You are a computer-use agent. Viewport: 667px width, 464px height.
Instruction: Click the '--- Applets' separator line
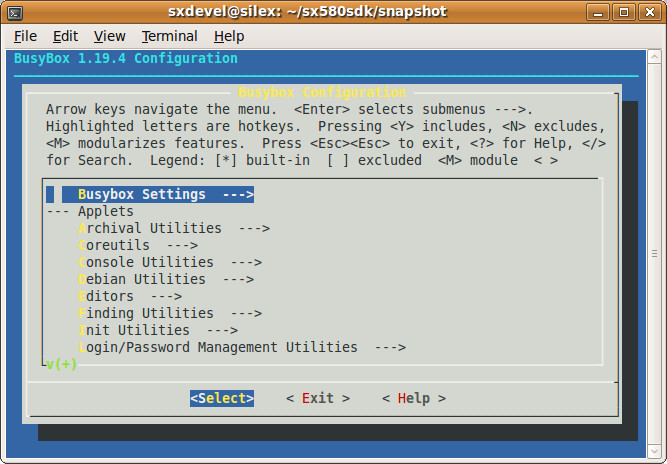click(x=90, y=211)
